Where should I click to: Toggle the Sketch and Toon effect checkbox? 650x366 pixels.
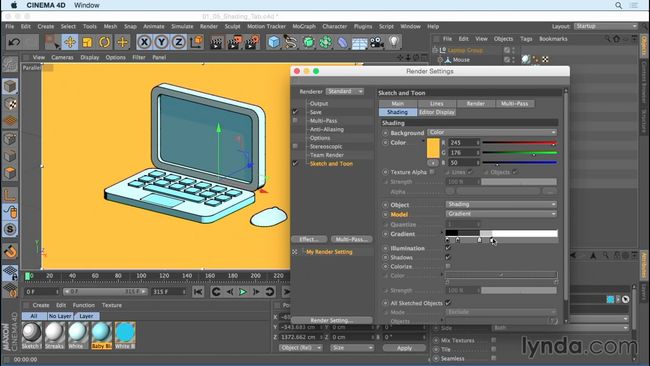pos(295,164)
